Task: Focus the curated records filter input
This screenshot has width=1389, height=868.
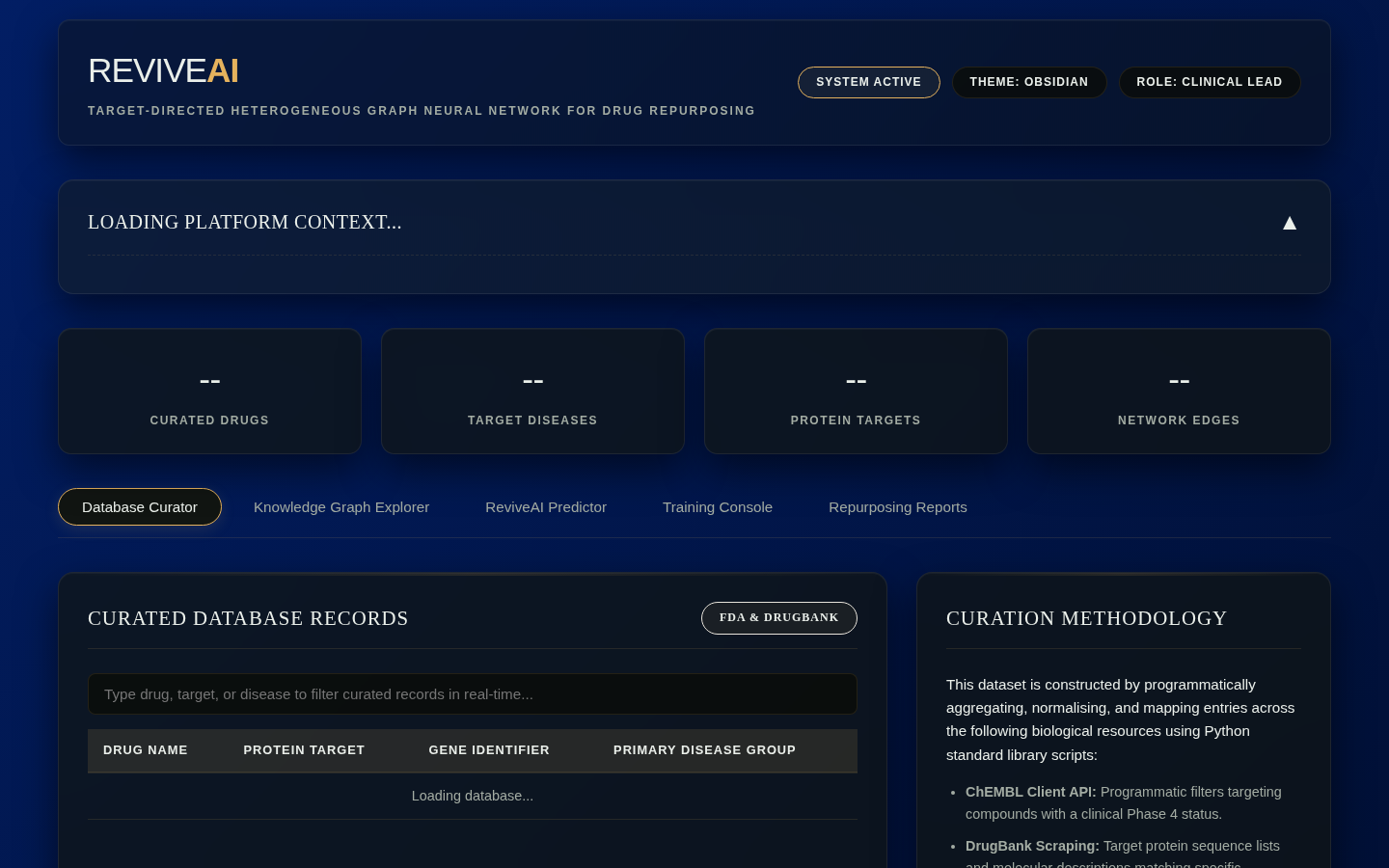Action: [x=473, y=694]
